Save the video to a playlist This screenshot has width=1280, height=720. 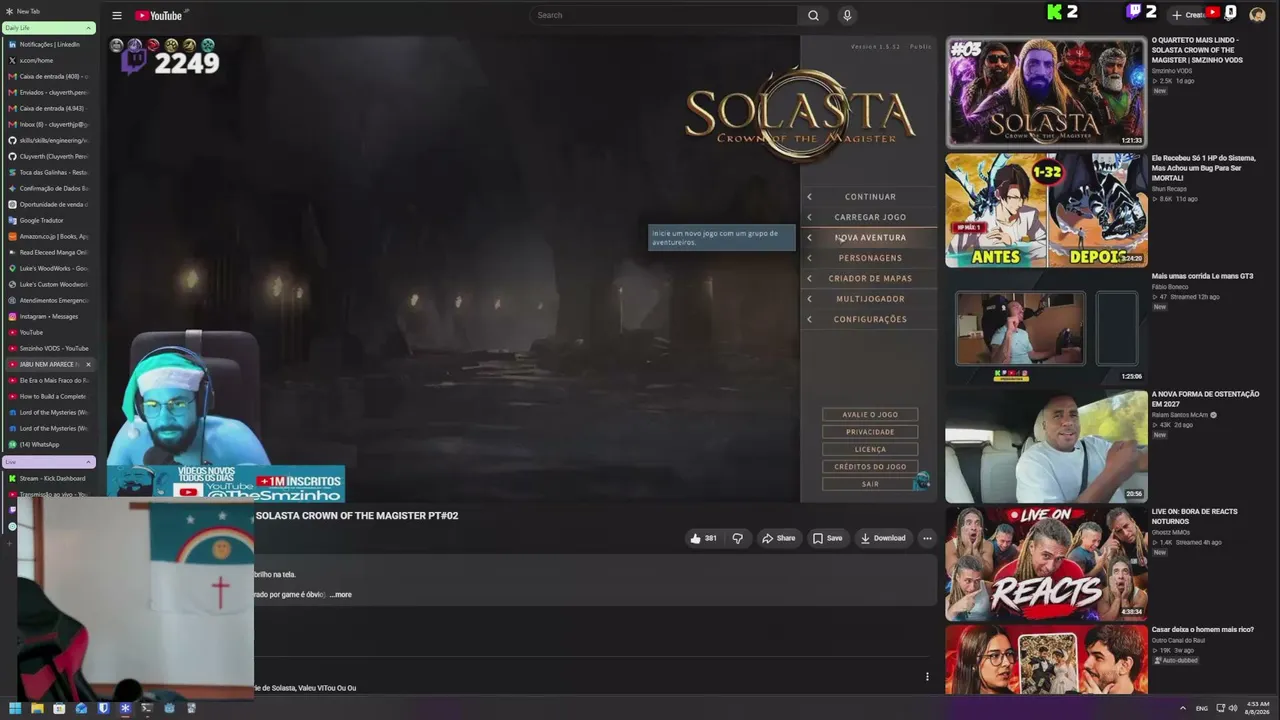click(827, 538)
